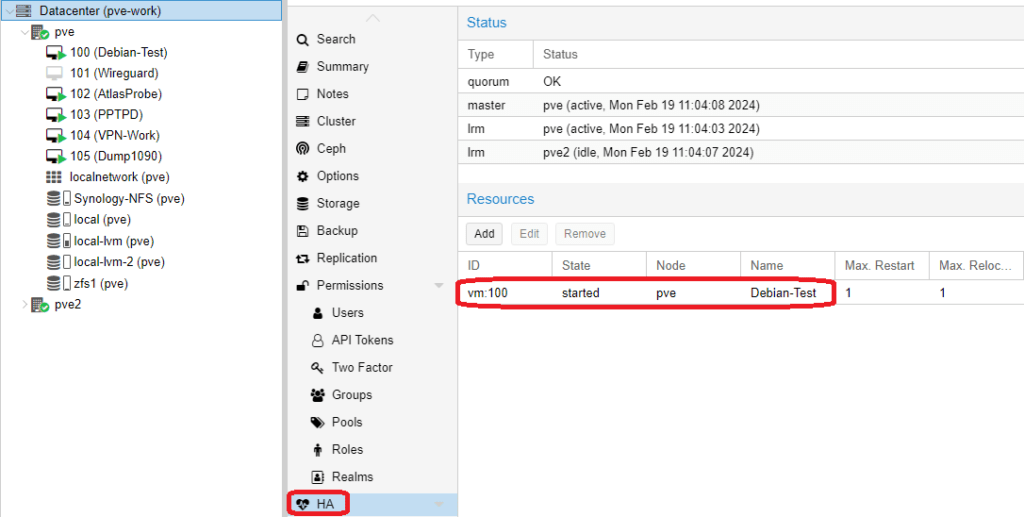
Task: Sort by the State column header
Action: pos(600,266)
